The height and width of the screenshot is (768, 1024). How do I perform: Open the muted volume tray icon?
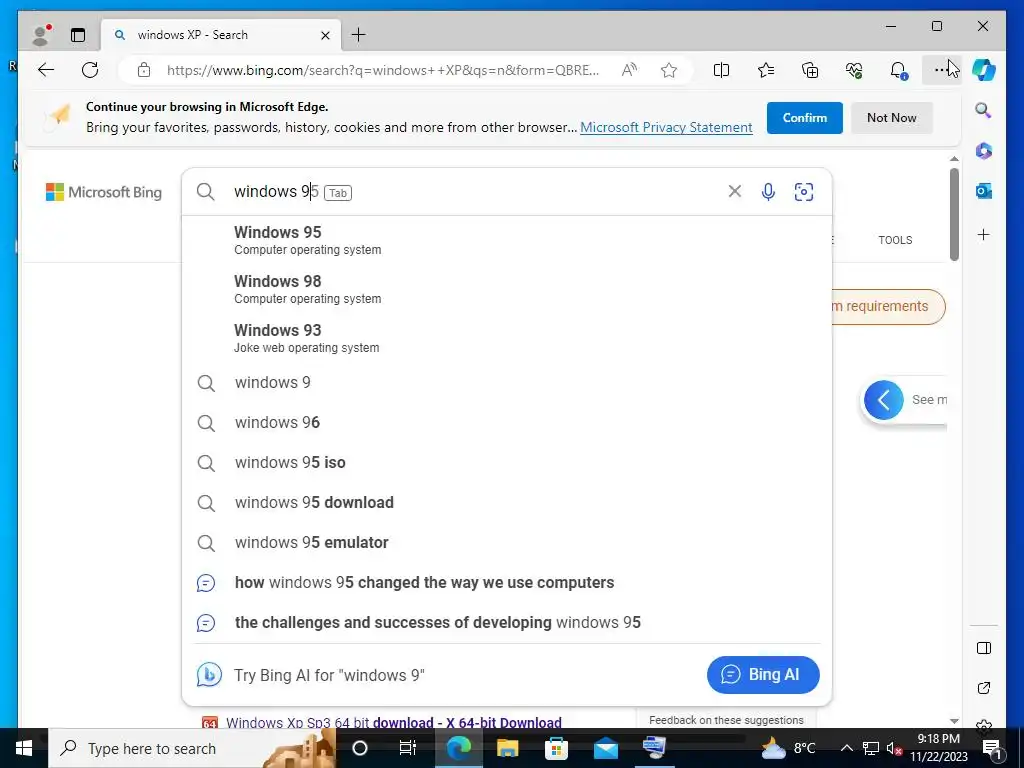(895, 748)
